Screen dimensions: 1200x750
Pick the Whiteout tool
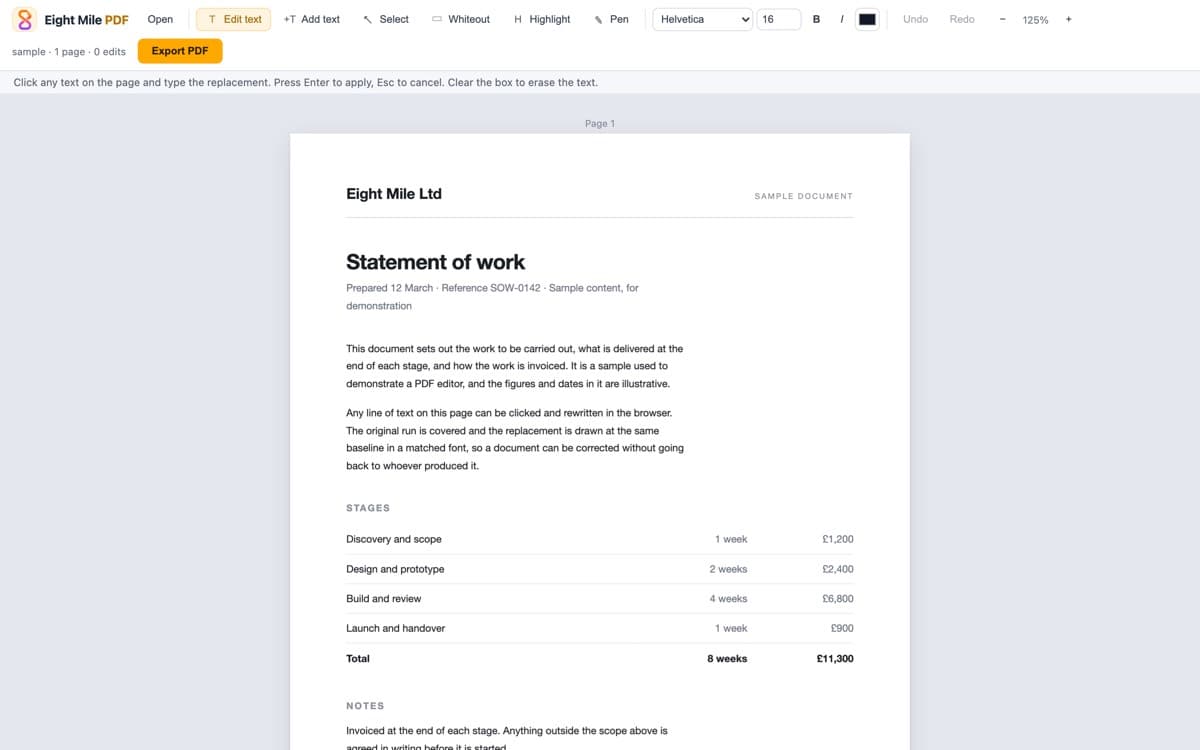(460, 19)
